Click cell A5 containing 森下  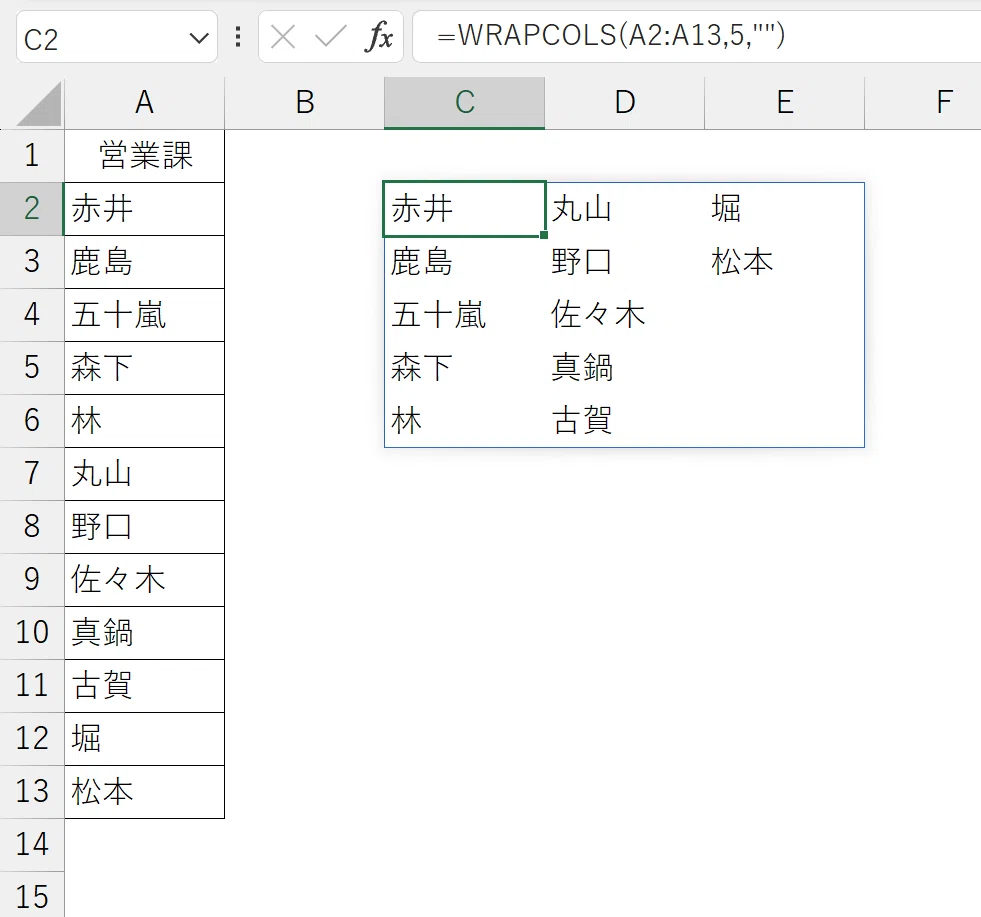145,368
